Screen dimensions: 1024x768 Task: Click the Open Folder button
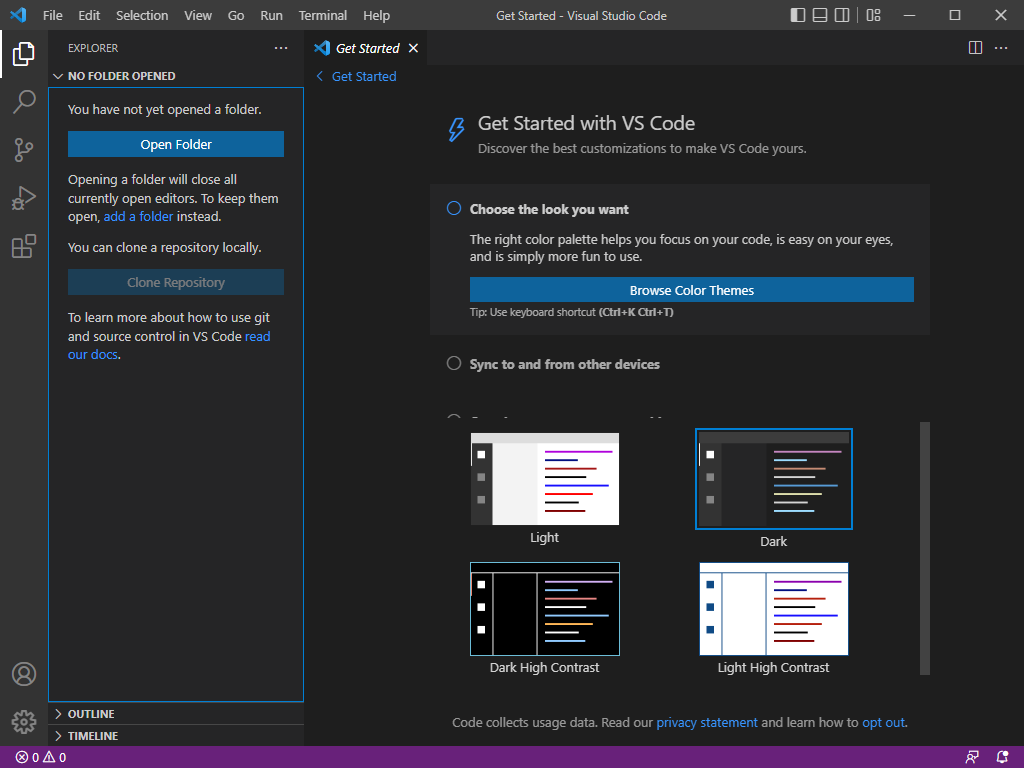click(x=176, y=144)
